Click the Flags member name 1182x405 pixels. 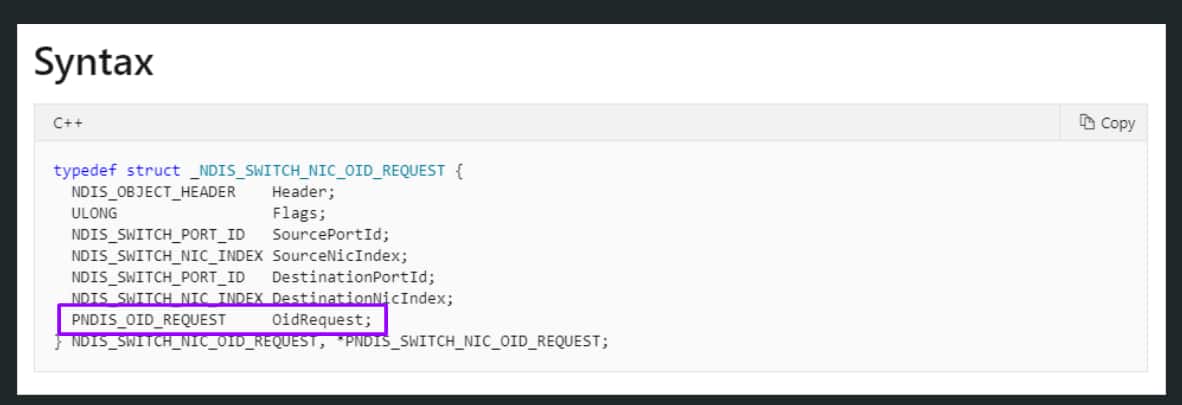coord(299,213)
